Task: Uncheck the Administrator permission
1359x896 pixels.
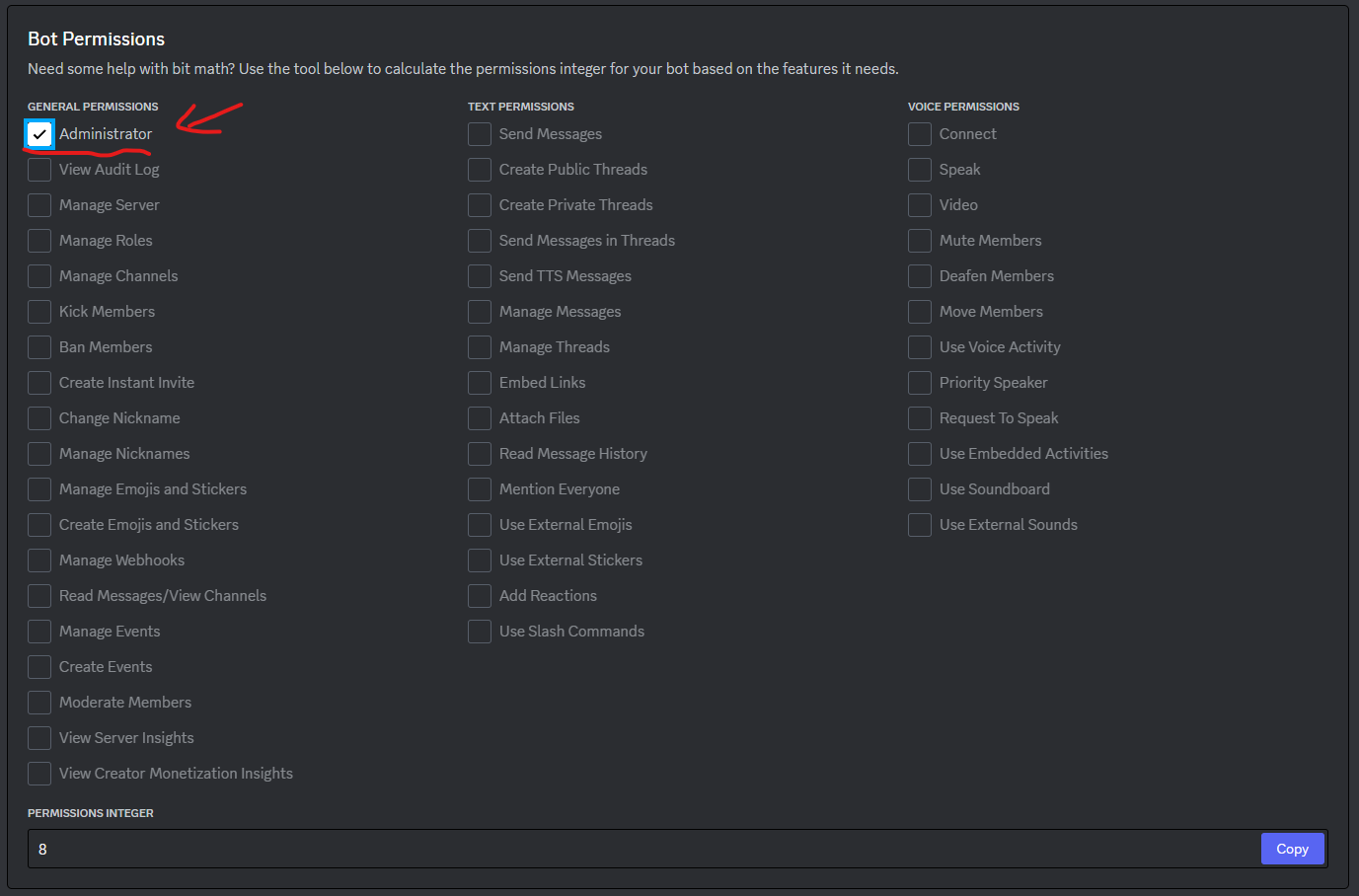Action: pos(39,133)
